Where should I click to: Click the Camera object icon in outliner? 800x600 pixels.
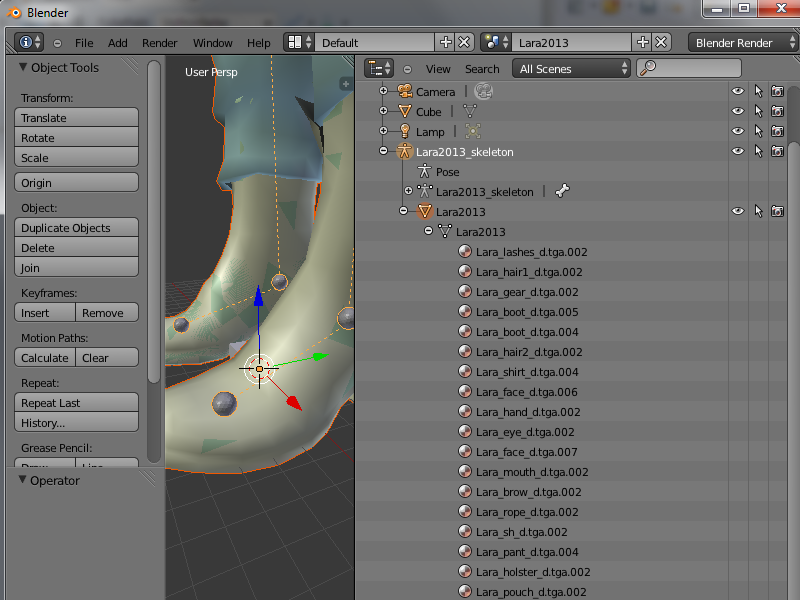tap(405, 91)
